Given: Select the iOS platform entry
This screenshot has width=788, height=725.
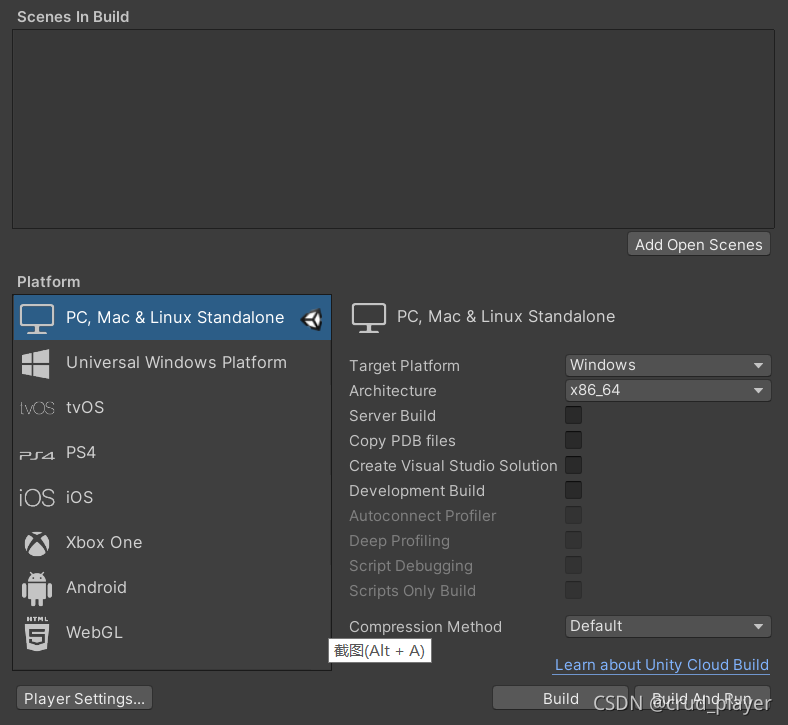Looking at the screenshot, I should click(x=172, y=497).
